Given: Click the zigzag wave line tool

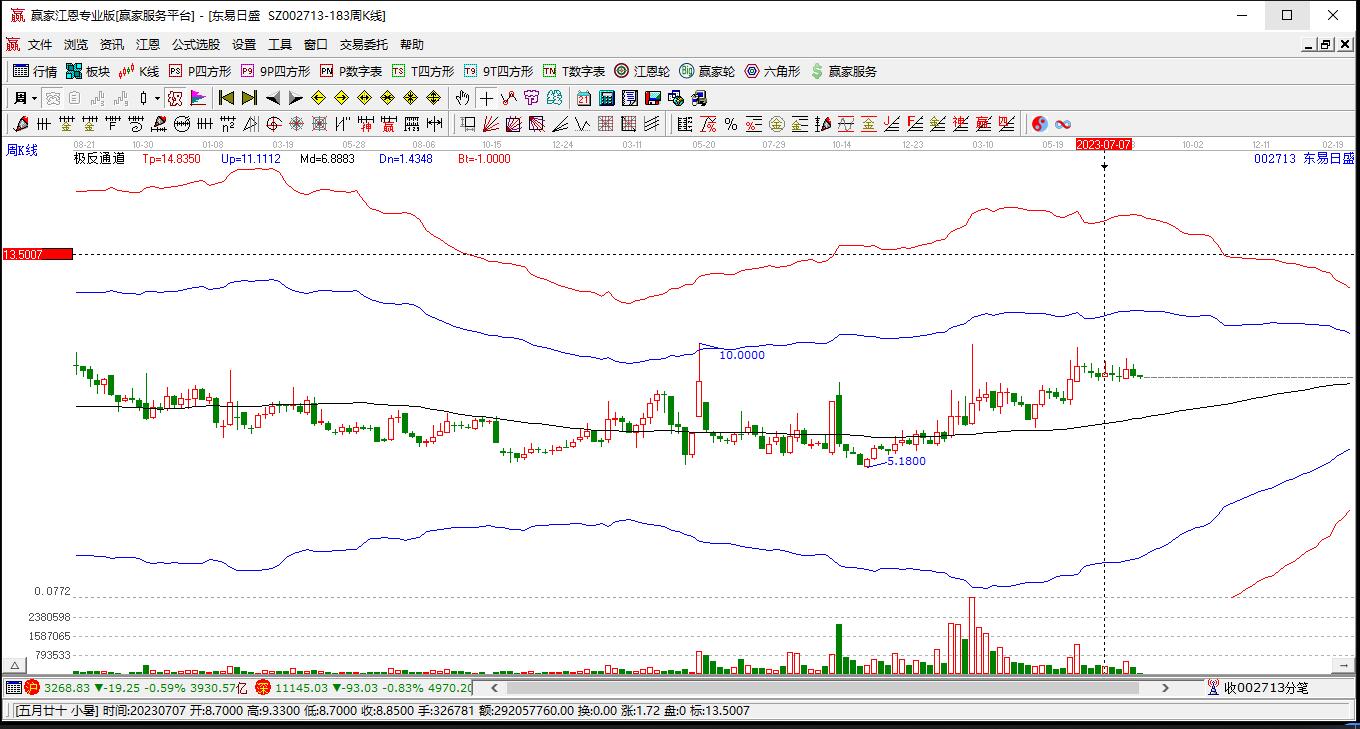Looking at the screenshot, I should click(509, 98).
